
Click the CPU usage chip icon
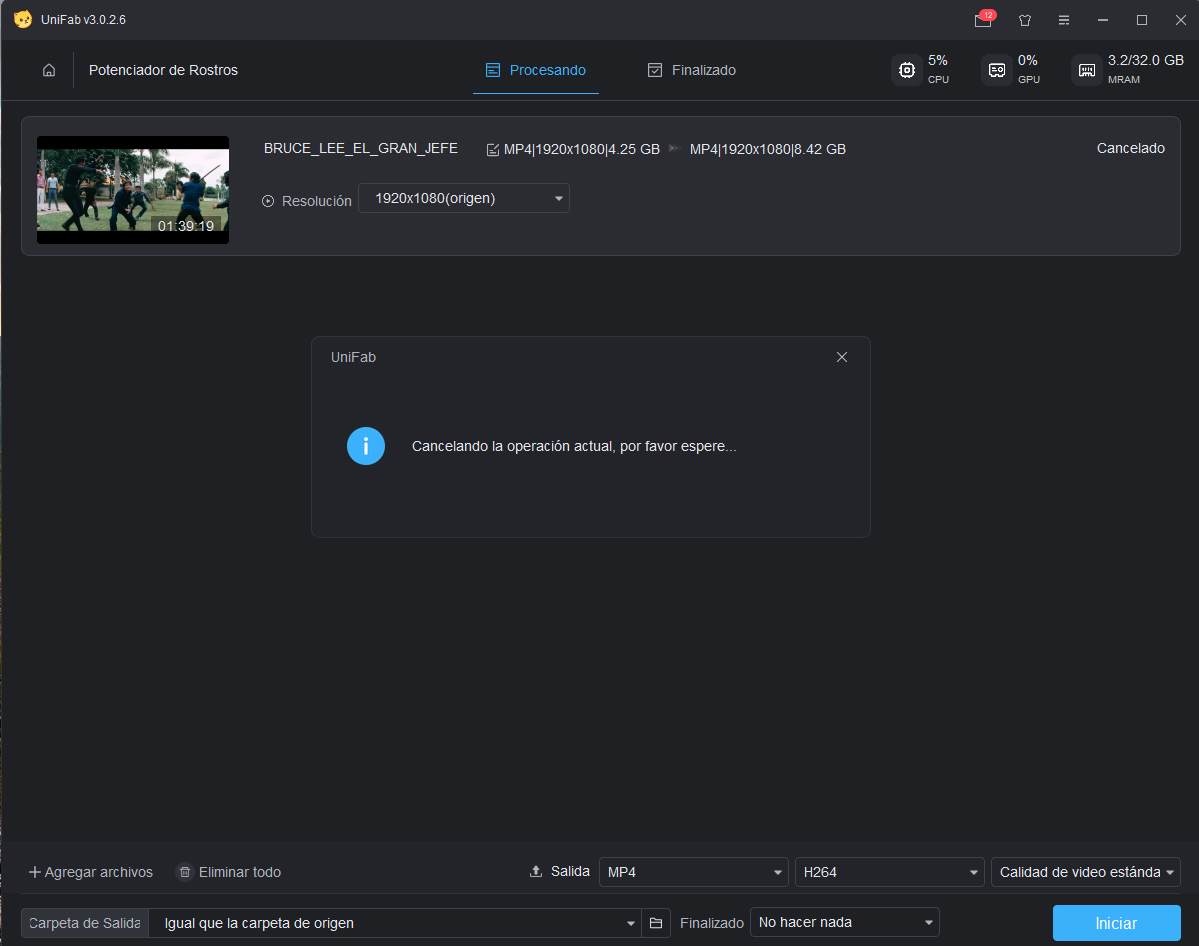click(x=906, y=70)
